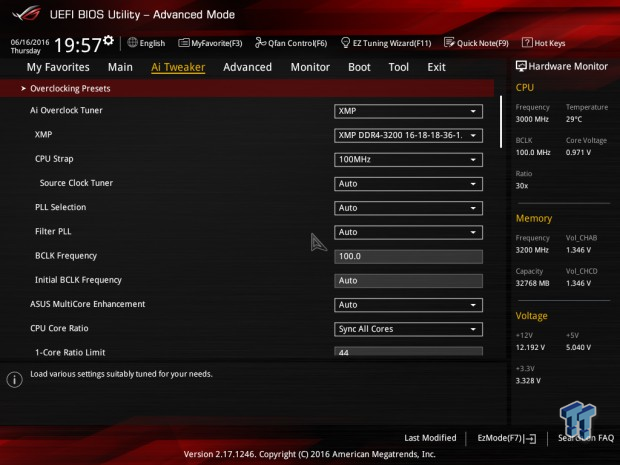Click the settings list scrollbar

(x=501, y=122)
